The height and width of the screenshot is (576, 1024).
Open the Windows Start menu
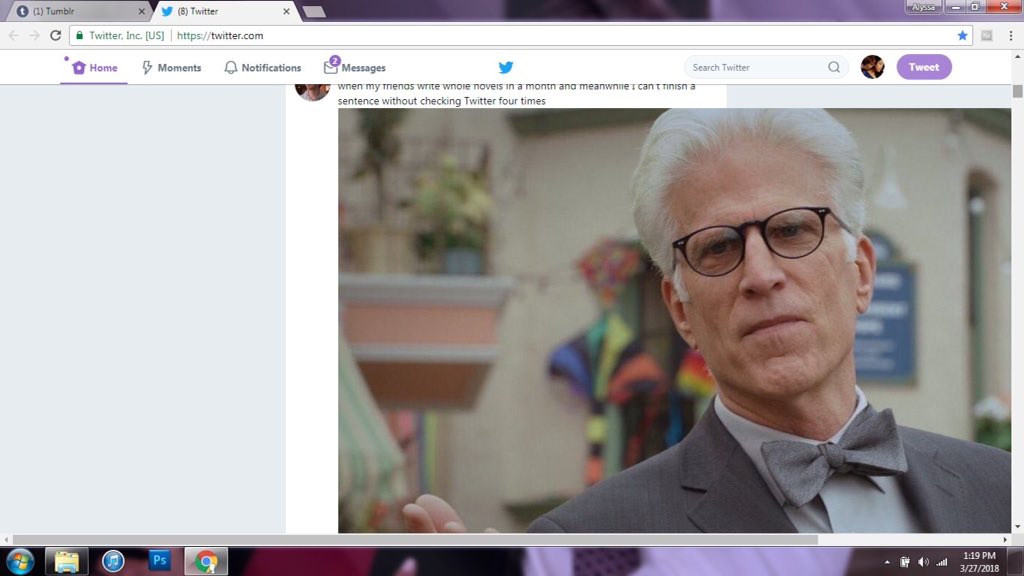(20, 562)
